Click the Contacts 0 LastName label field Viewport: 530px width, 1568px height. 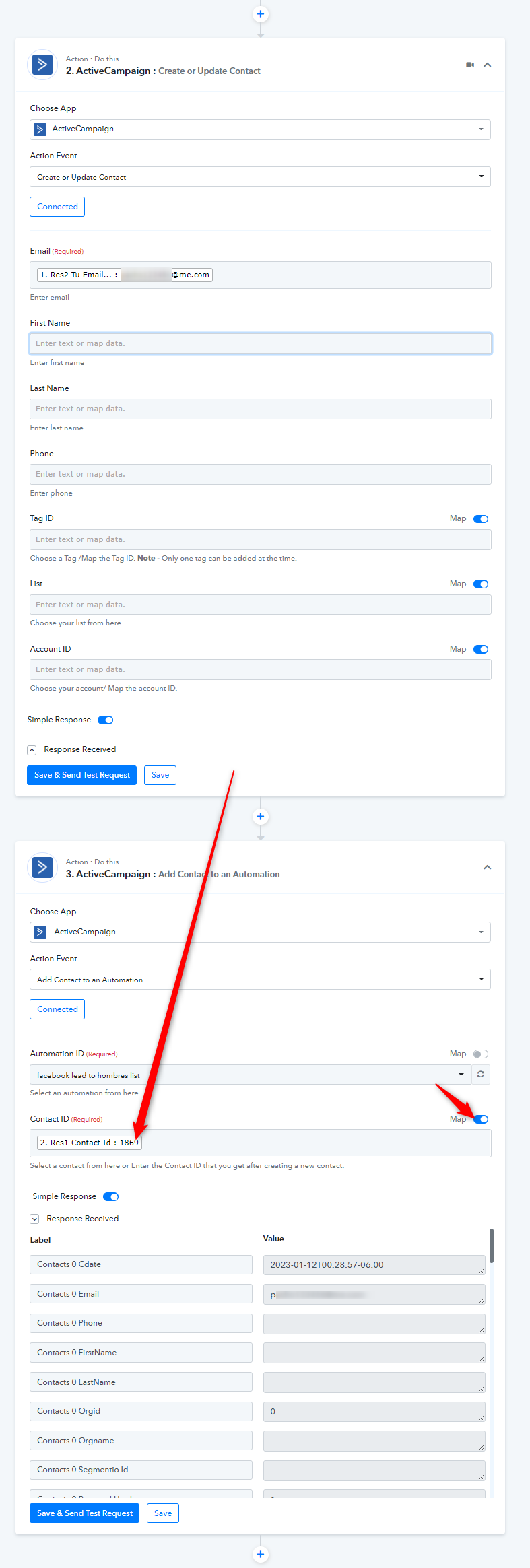click(141, 1382)
